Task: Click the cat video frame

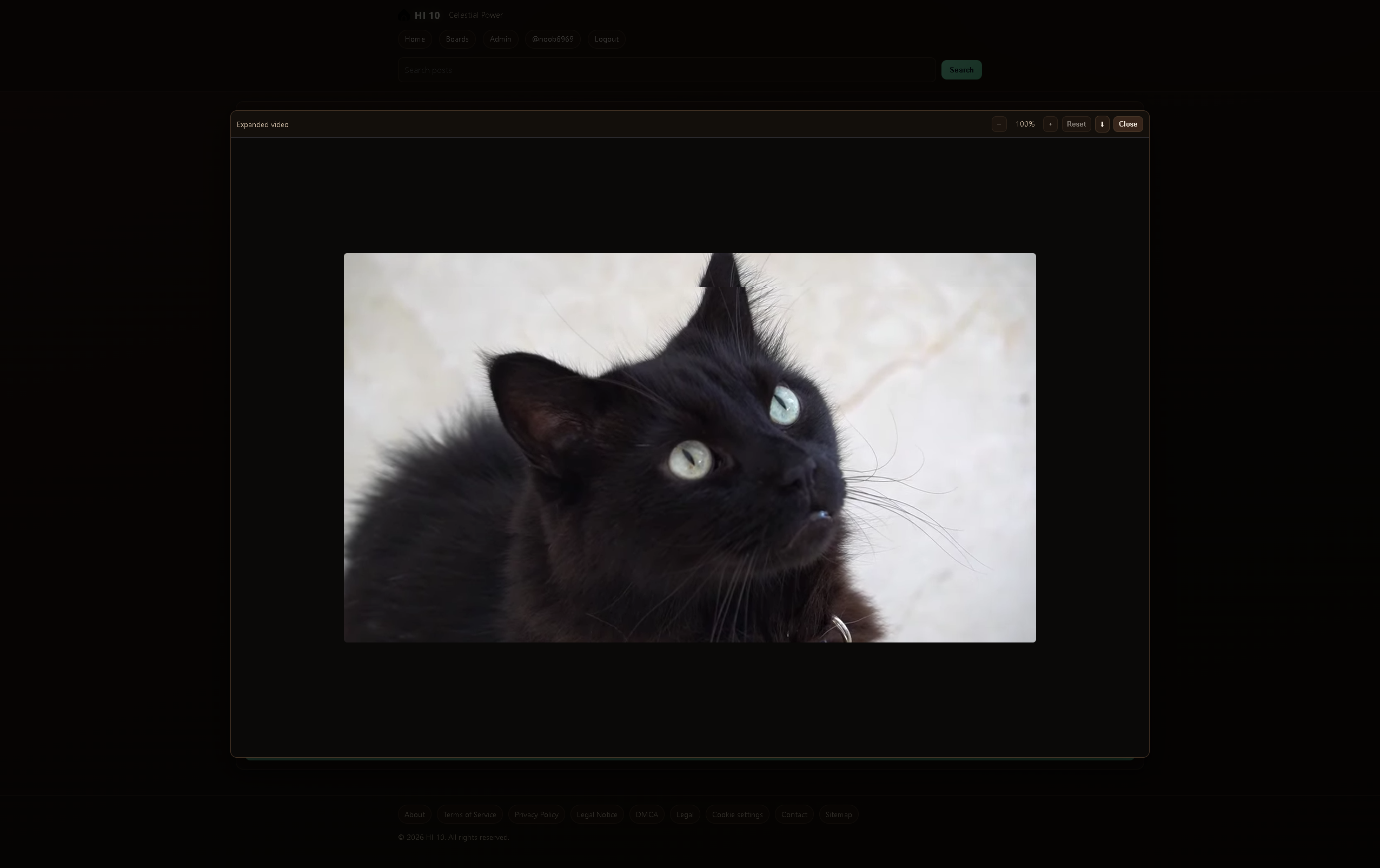Action: pyautogui.click(x=689, y=447)
